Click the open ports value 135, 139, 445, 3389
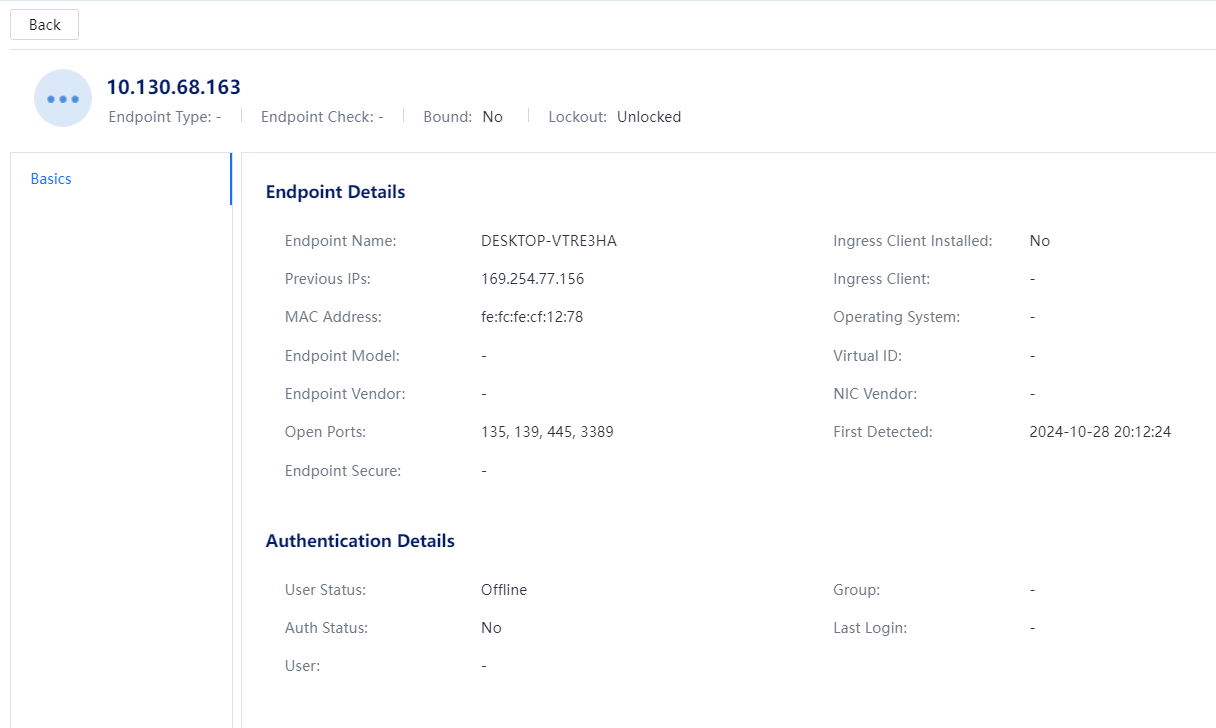This screenshot has width=1216, height=728. [x=547, y=432]
